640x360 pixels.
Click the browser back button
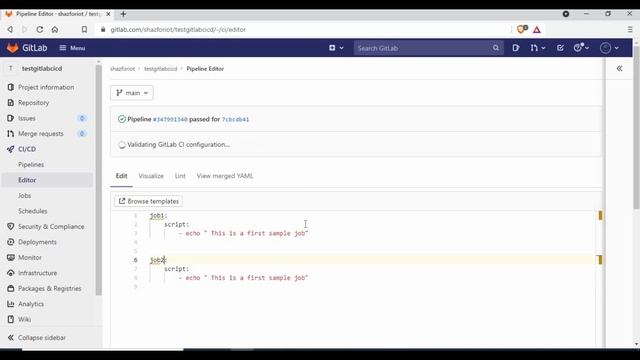point(10,29)
